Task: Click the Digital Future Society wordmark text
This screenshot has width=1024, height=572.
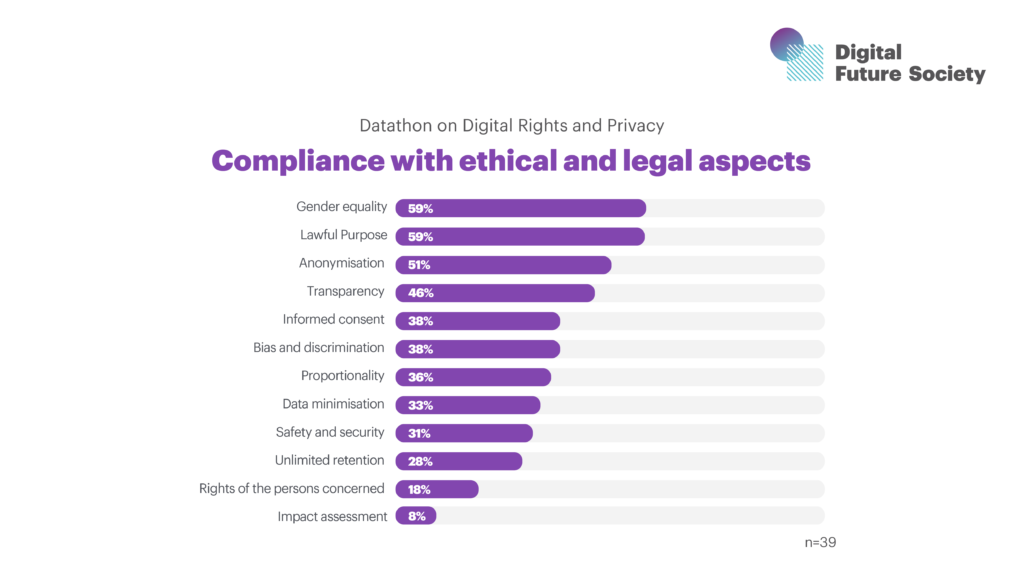Action: coord(909,63)
